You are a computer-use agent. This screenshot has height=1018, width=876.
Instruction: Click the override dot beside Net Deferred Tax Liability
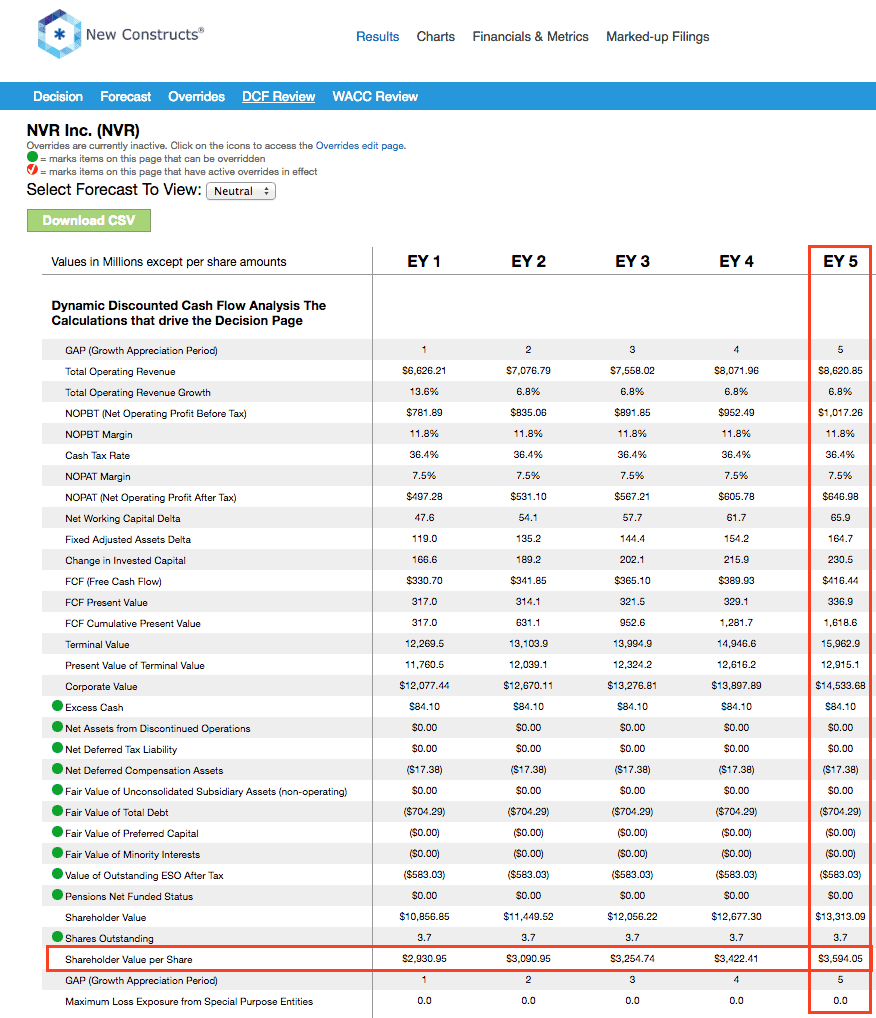57,748
